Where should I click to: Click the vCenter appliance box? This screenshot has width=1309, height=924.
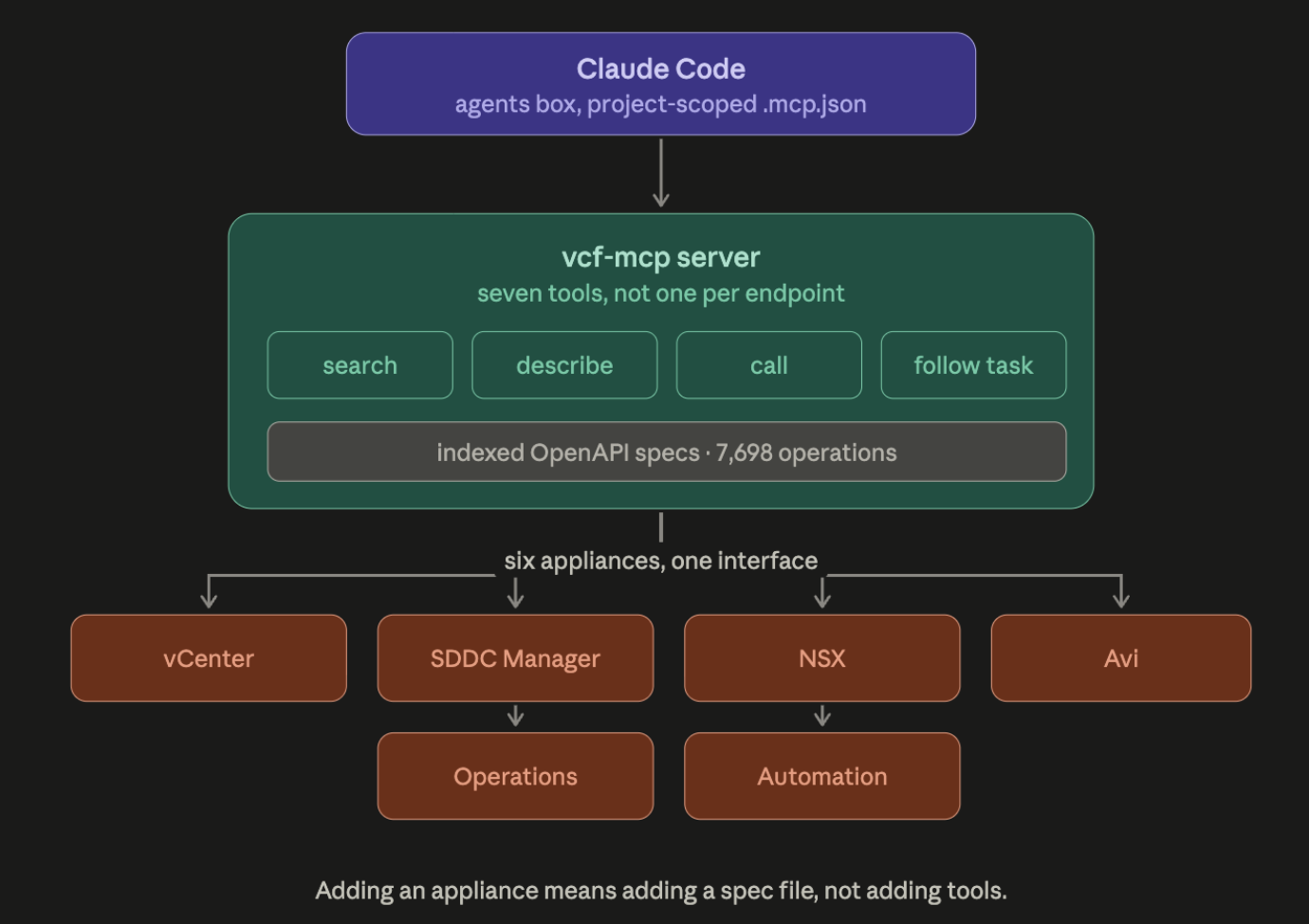(x=209, y=658)
